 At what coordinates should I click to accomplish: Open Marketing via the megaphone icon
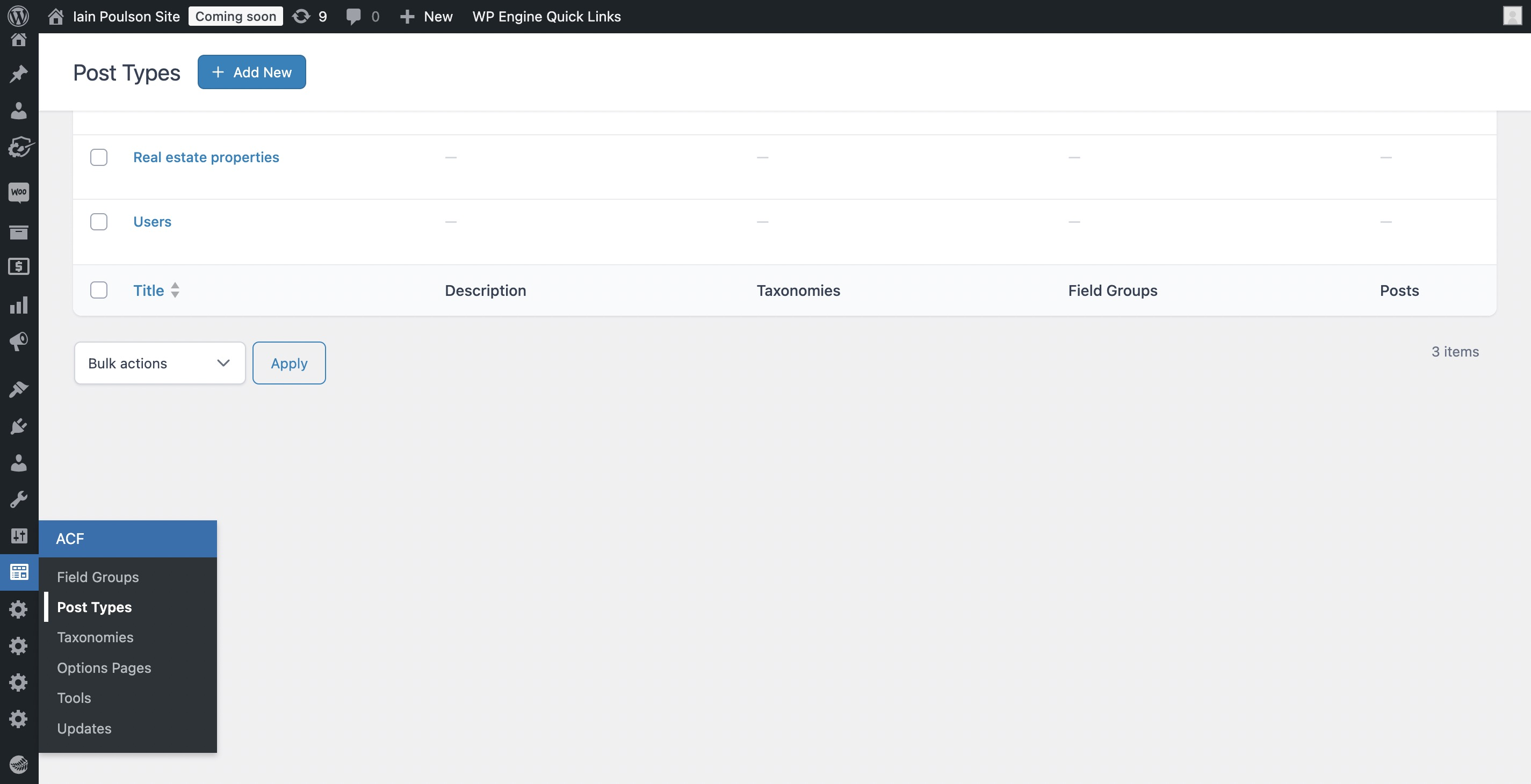[x=19, y=342]
